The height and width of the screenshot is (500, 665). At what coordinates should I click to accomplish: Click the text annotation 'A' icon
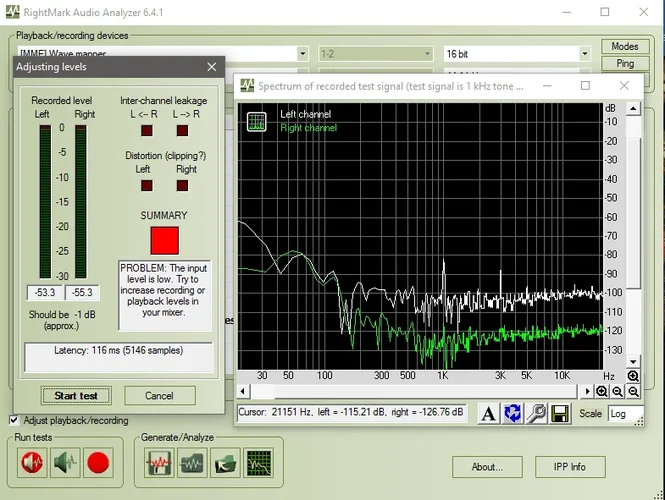[x=488, y=413]
